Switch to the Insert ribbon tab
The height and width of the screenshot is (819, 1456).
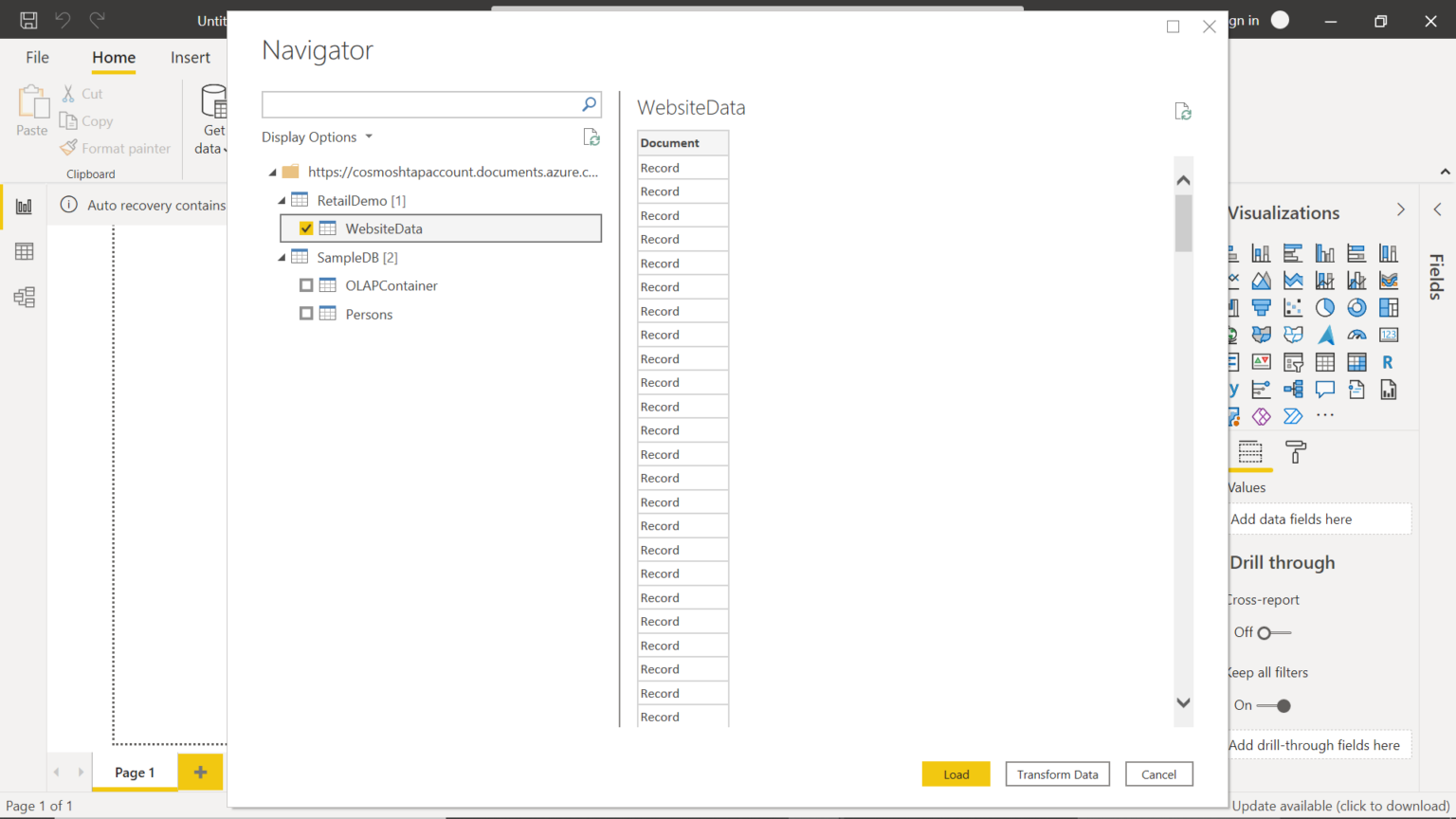pos(191,57)
